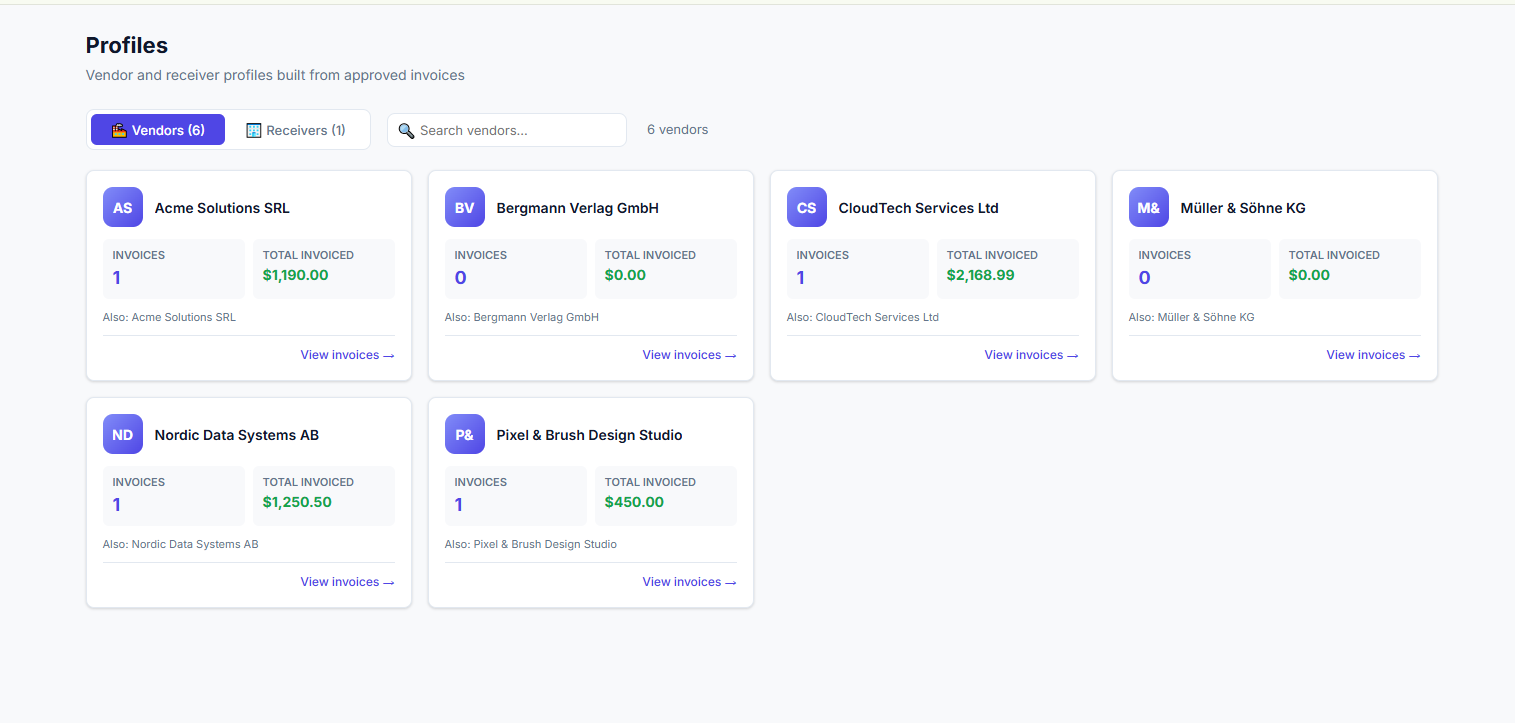Focus the Search vendors input field
This screenshot has height=723, width=1515.
507,130
